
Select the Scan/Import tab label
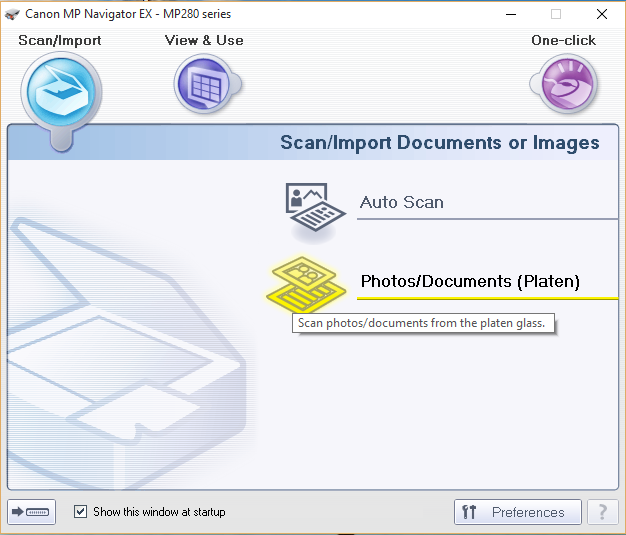[x=60, y=40]
